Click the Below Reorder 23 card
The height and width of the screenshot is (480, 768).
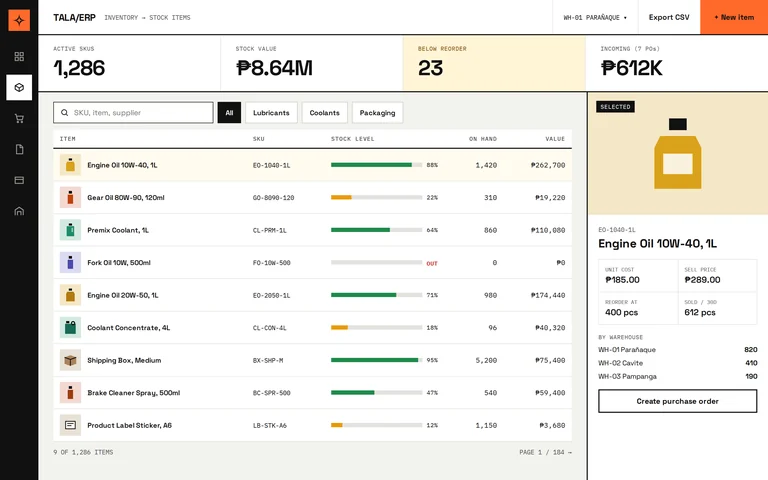[494, 63]
